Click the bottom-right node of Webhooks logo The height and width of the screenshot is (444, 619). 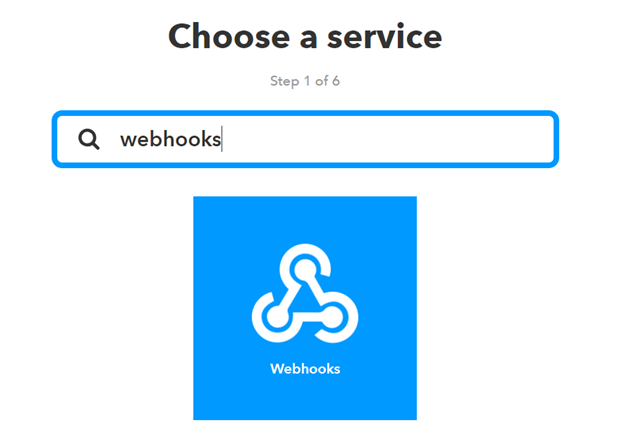tap(333, 317)
